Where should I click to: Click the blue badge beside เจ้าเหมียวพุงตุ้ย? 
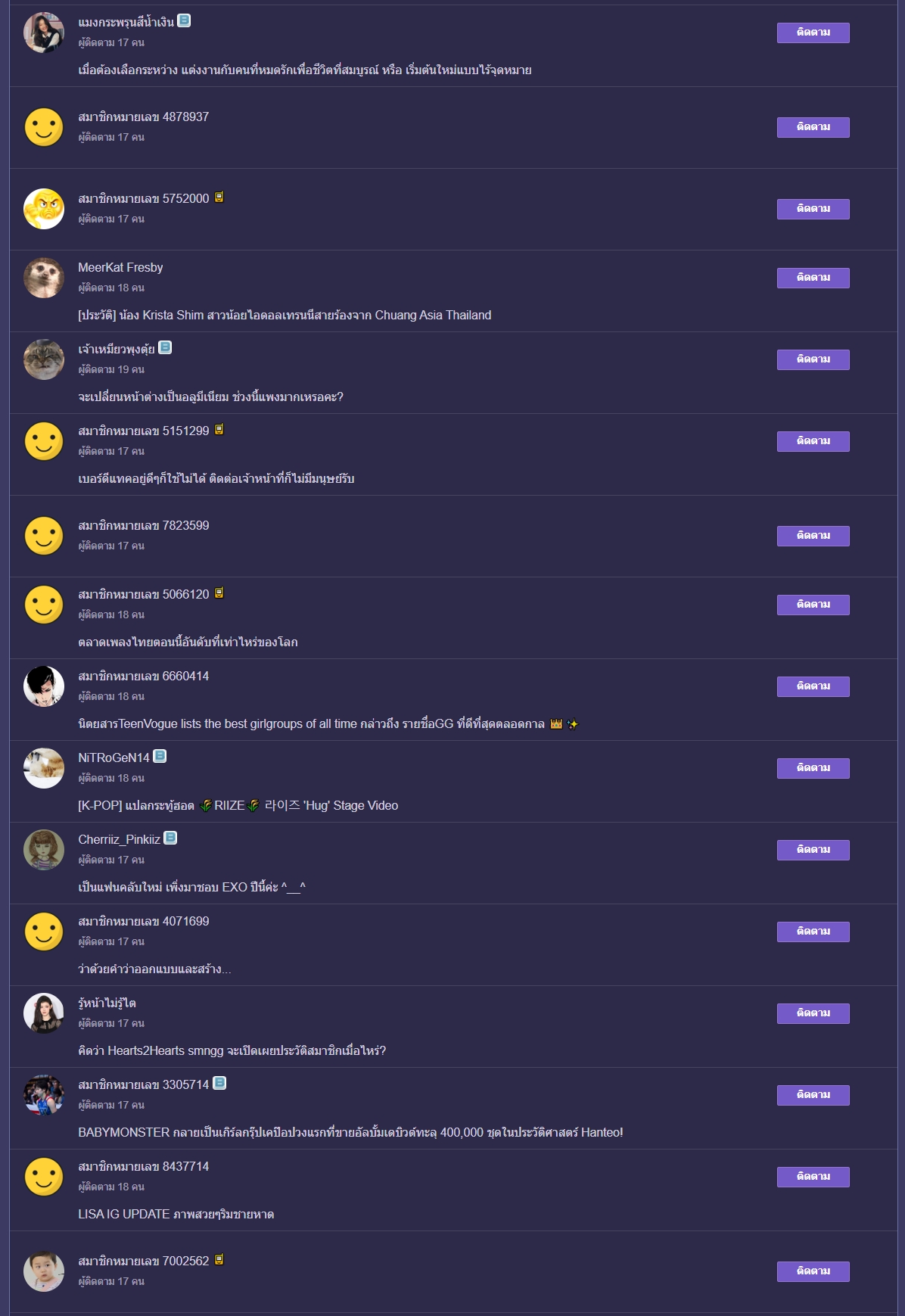(165, 347)
